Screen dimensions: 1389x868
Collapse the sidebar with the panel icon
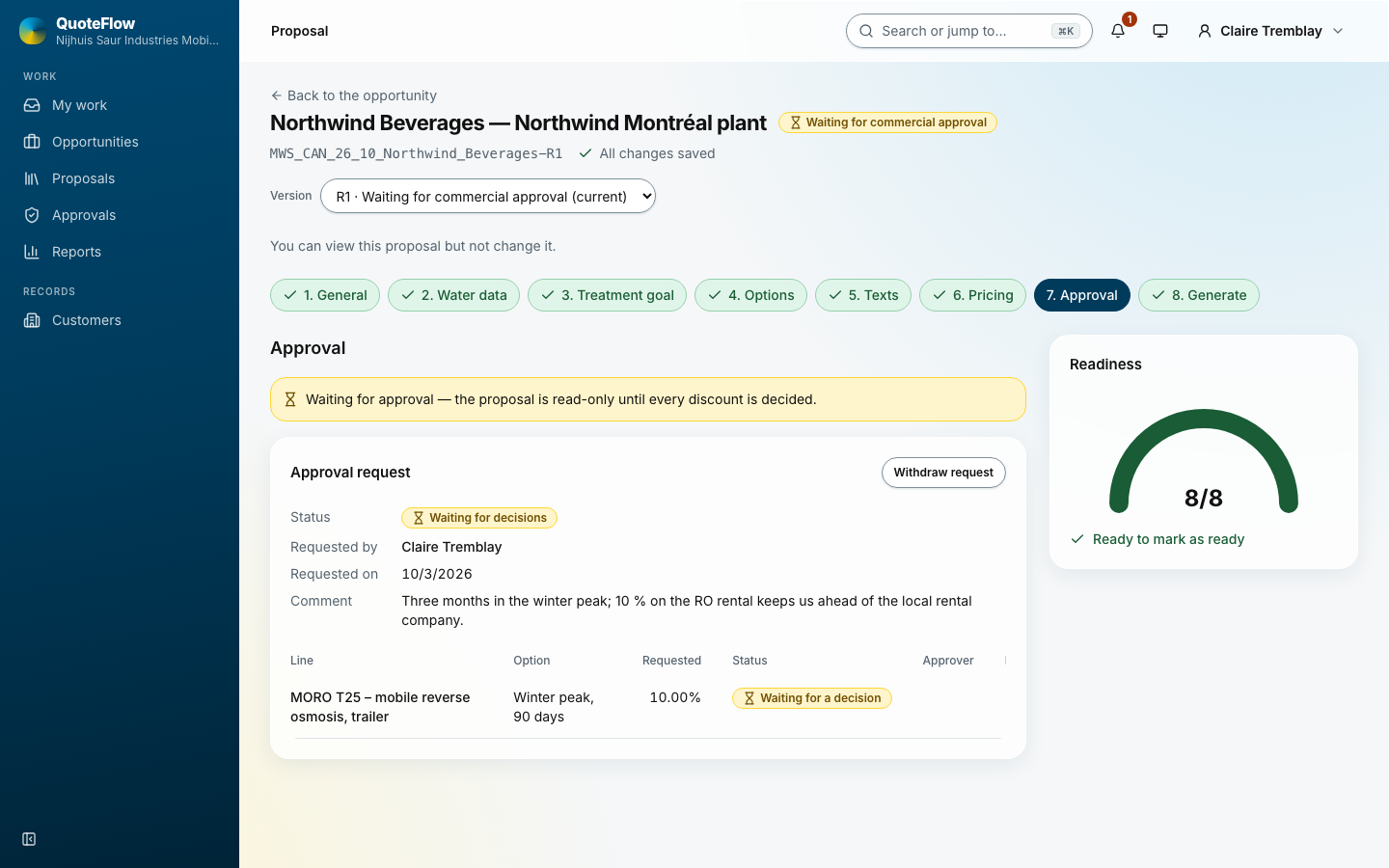[29, 839]
